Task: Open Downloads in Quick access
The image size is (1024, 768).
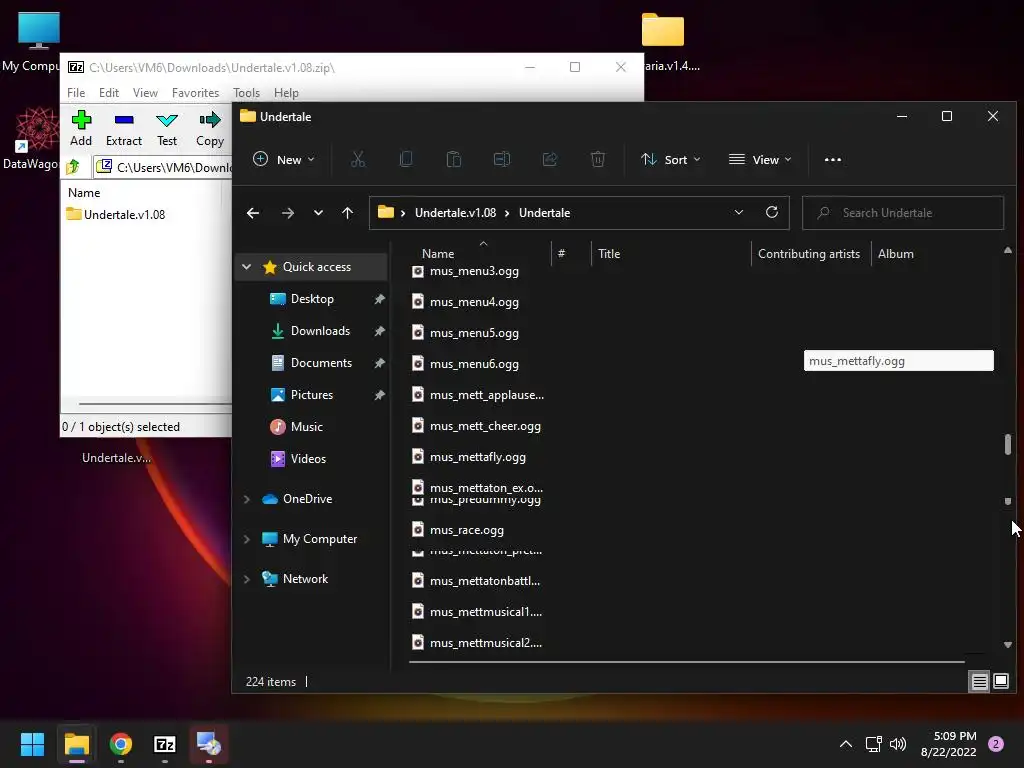Action: pyautogui.click(x=320, y=330)
